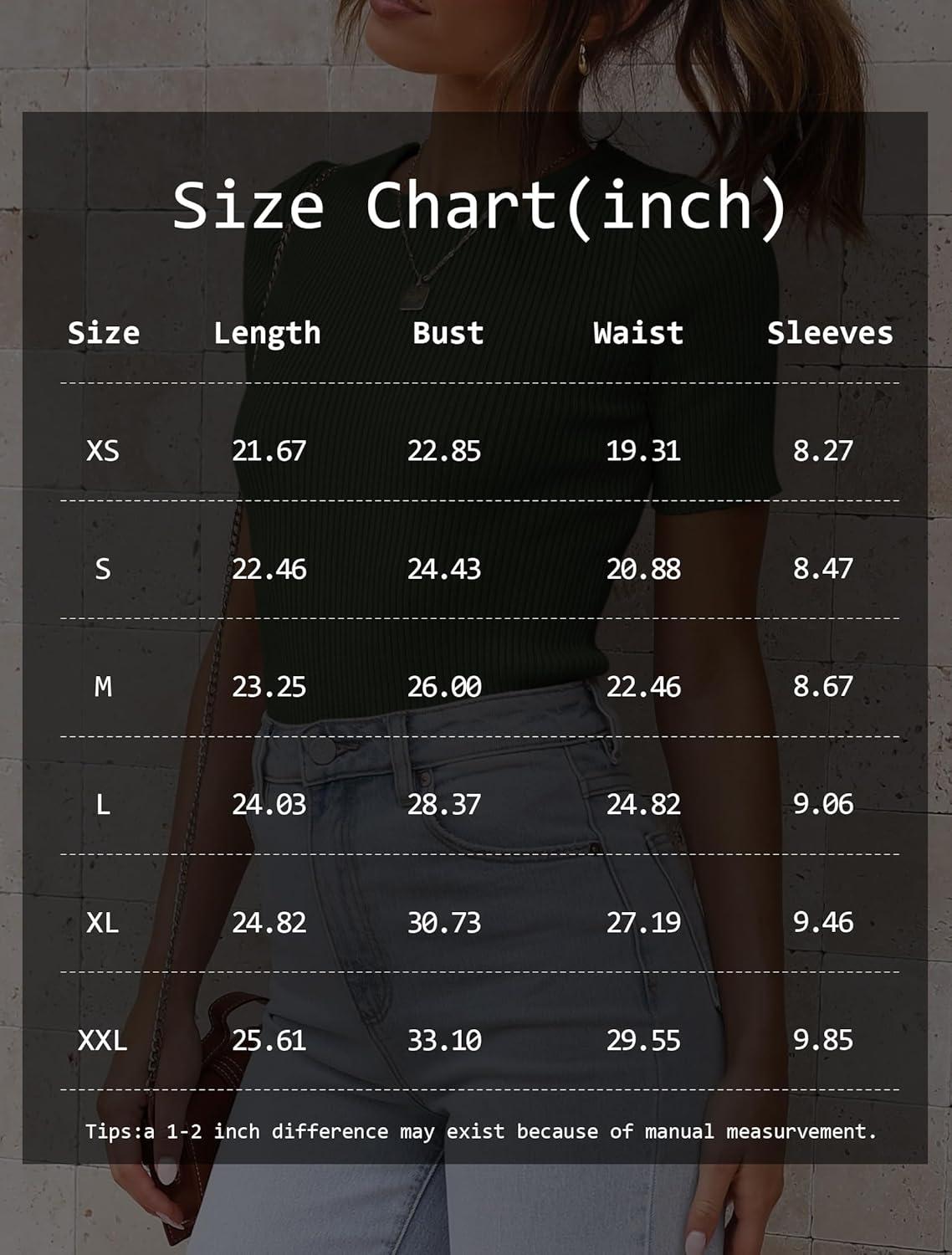Click the XL waist value 27.19
Viewport: 952px width, 1255px height.
tap(643, 923)
